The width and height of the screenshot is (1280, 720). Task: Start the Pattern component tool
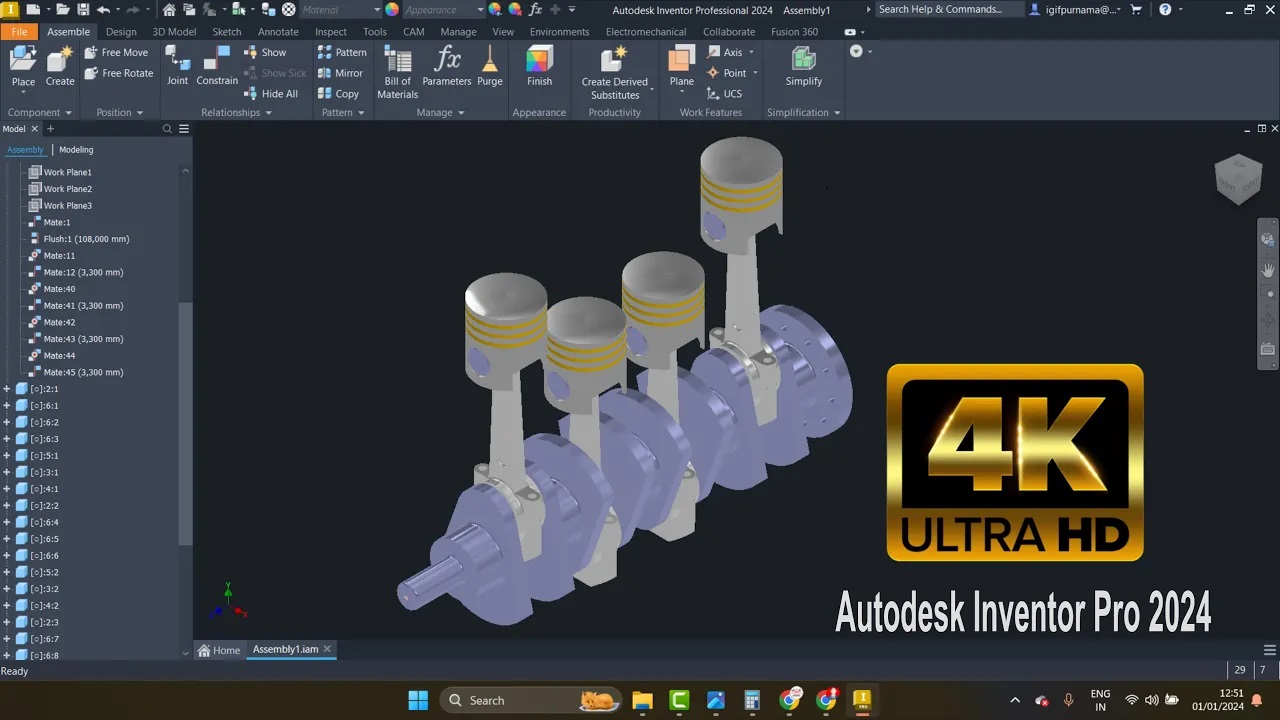coord(342,52)
